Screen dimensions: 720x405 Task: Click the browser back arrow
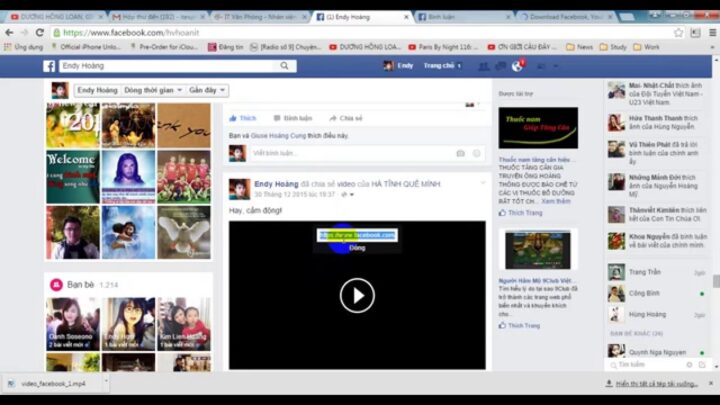click(x=9, y=33)
